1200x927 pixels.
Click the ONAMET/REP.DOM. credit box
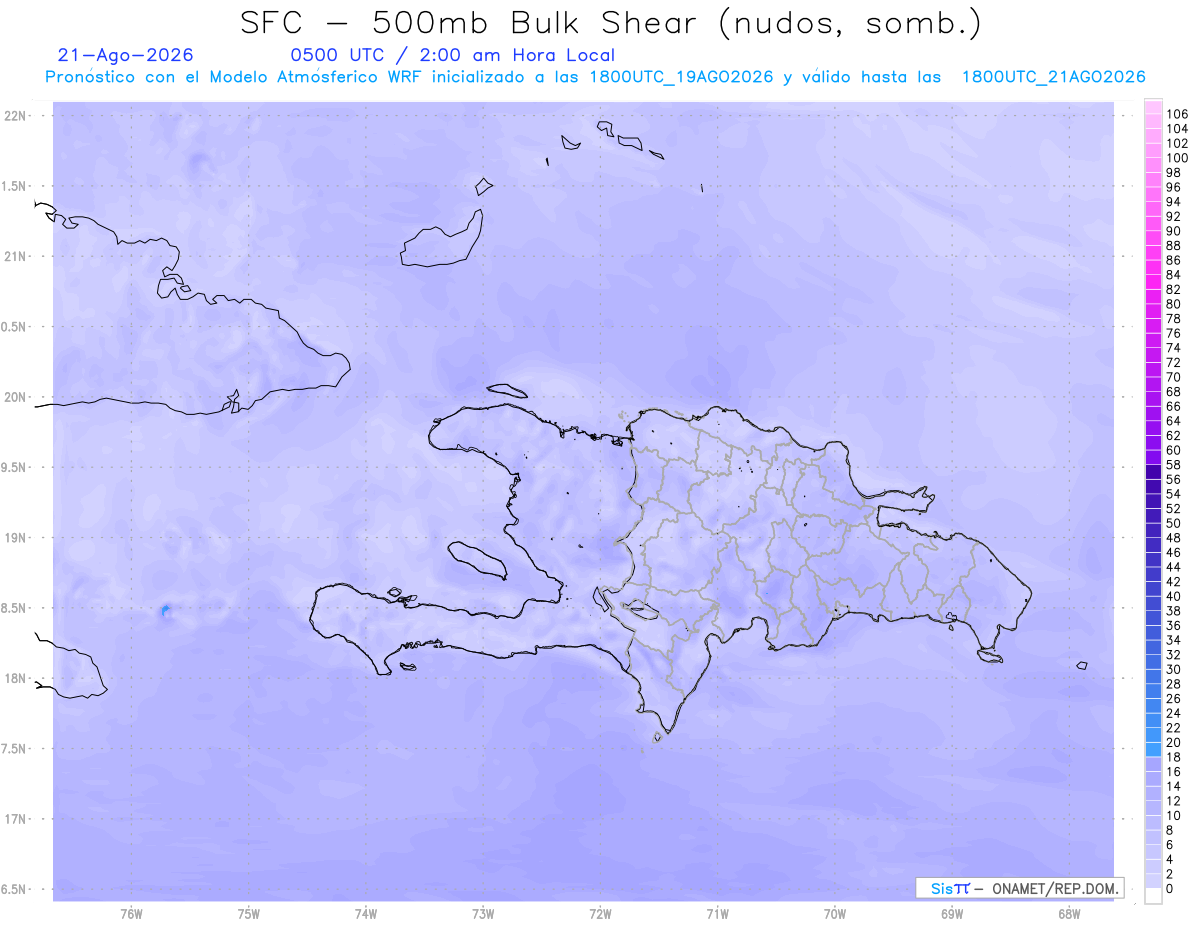point(1020,888)
